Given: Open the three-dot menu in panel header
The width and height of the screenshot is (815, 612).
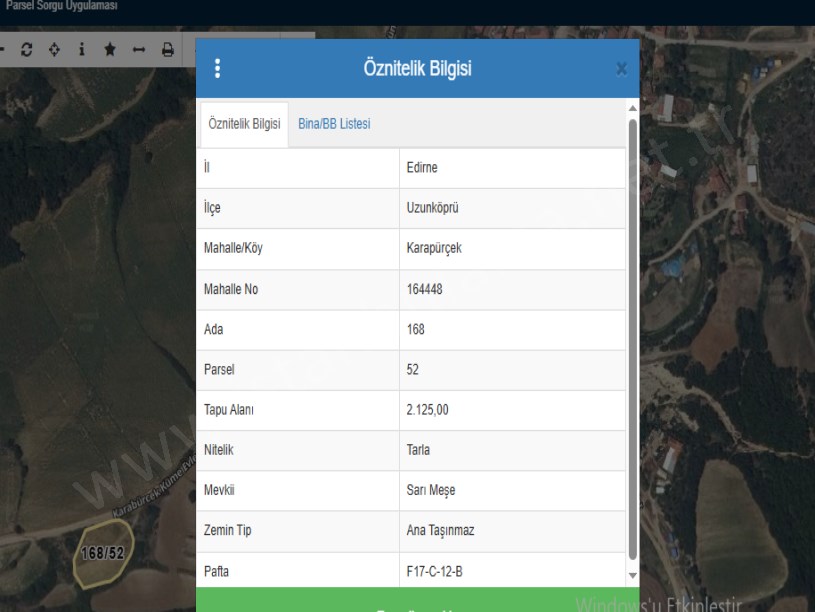Looking at the screenshot, I should tap(218, 70).
